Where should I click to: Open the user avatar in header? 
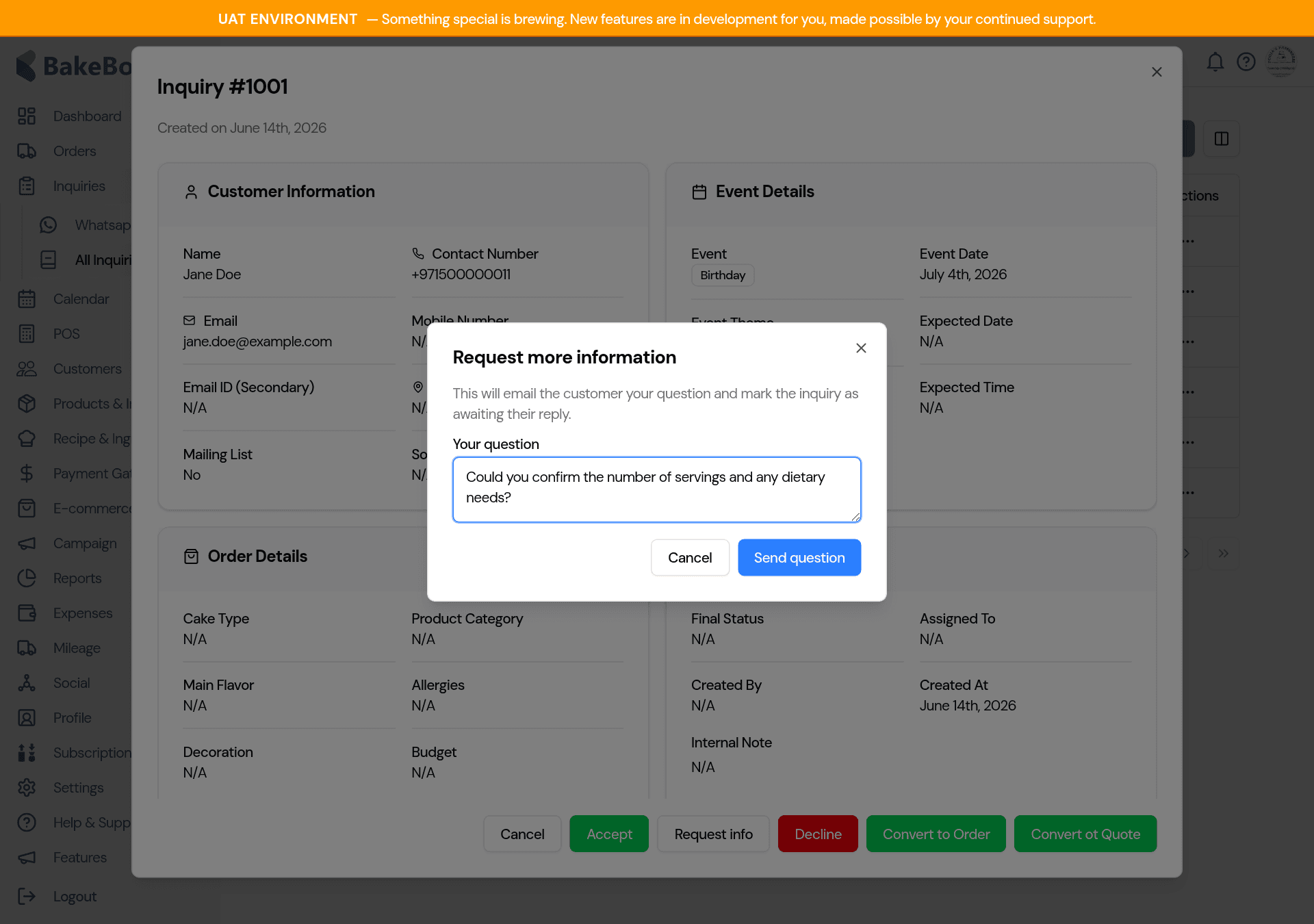pos(1280,61)
